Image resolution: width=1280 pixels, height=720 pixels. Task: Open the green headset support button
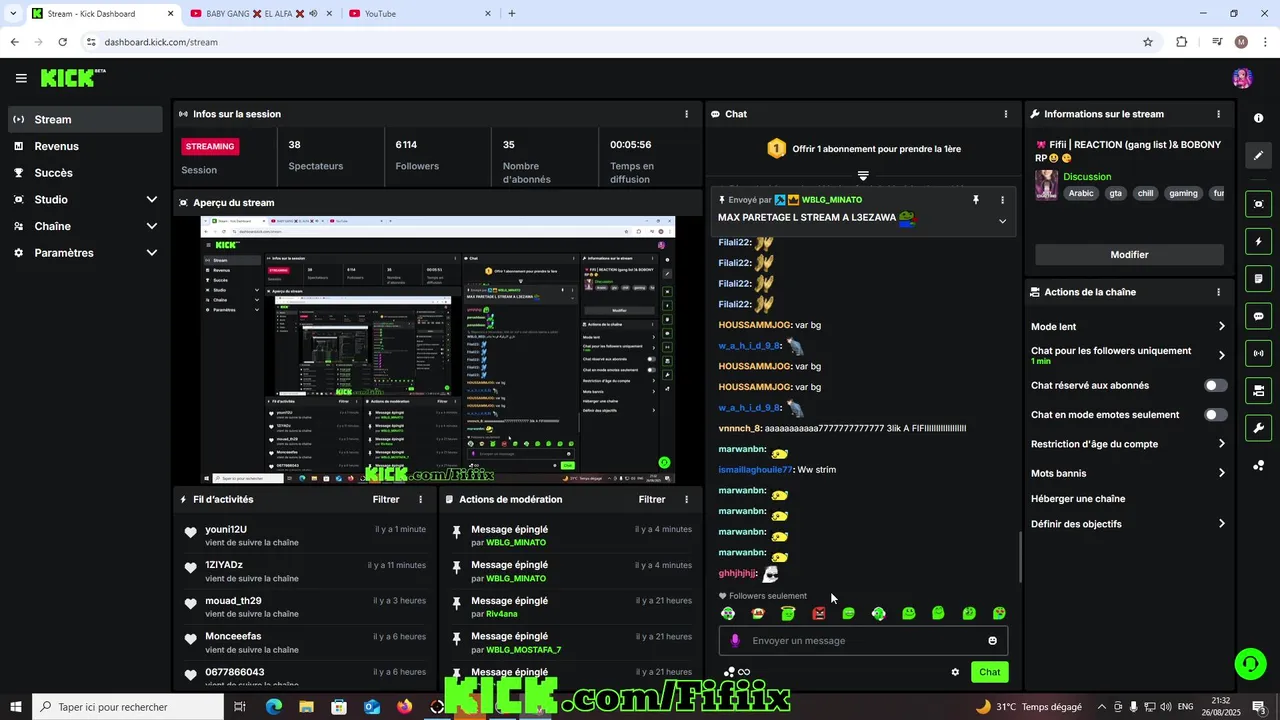tap(1249, 663)
